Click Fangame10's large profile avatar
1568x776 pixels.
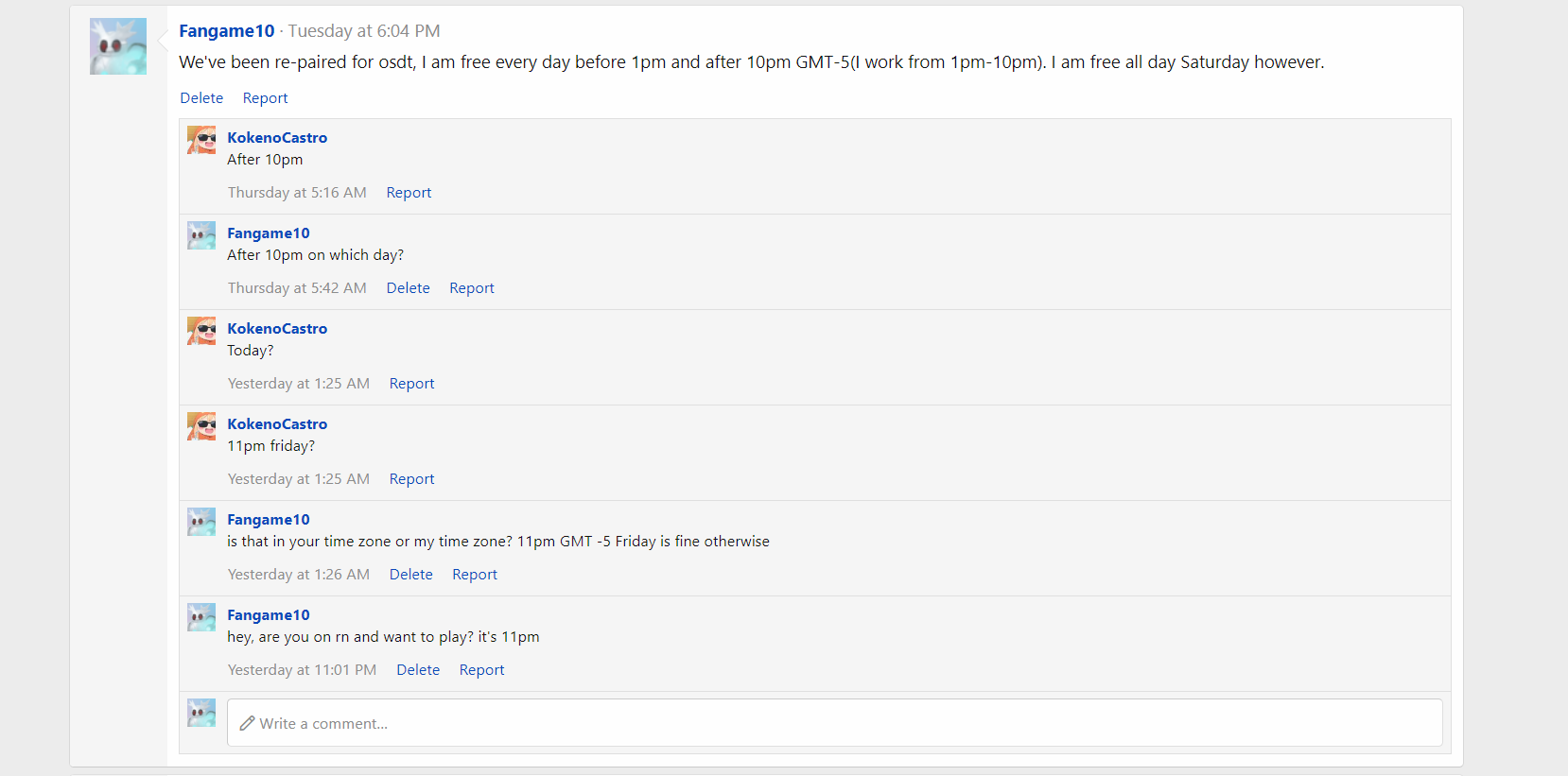pyautogui.click(x=118, y=46)
